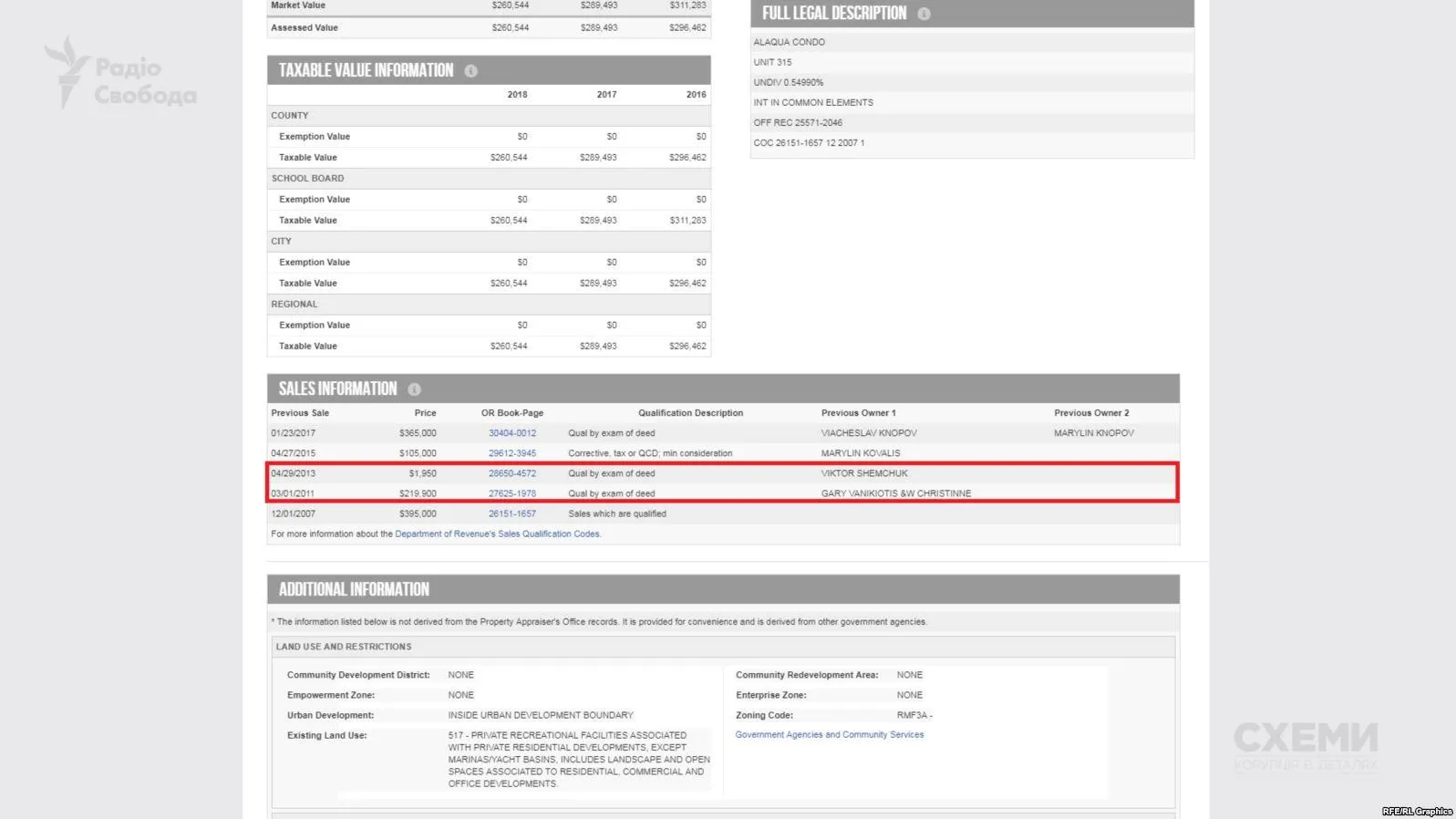Click info icon beside Full Legal Description
1456x819 pixels.
[924, 14]
